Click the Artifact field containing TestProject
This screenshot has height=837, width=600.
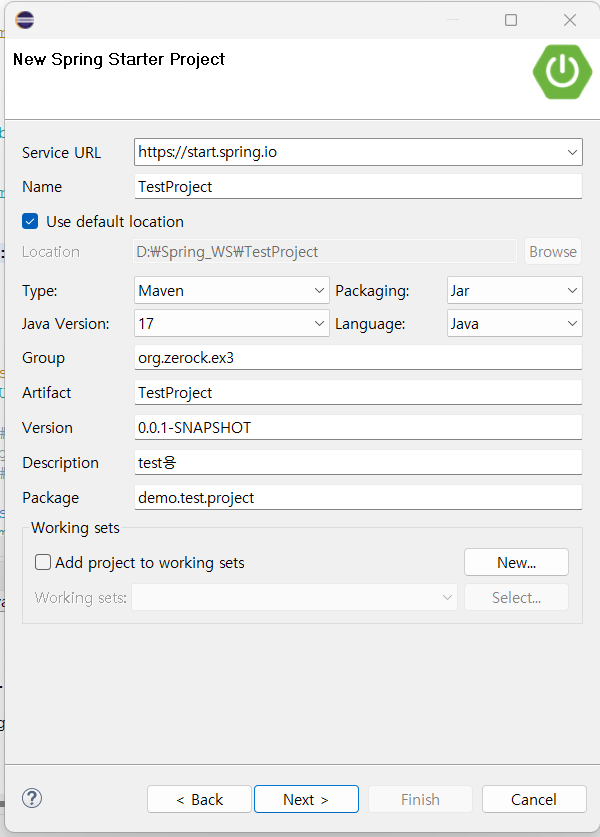click(x=358, y=392)
